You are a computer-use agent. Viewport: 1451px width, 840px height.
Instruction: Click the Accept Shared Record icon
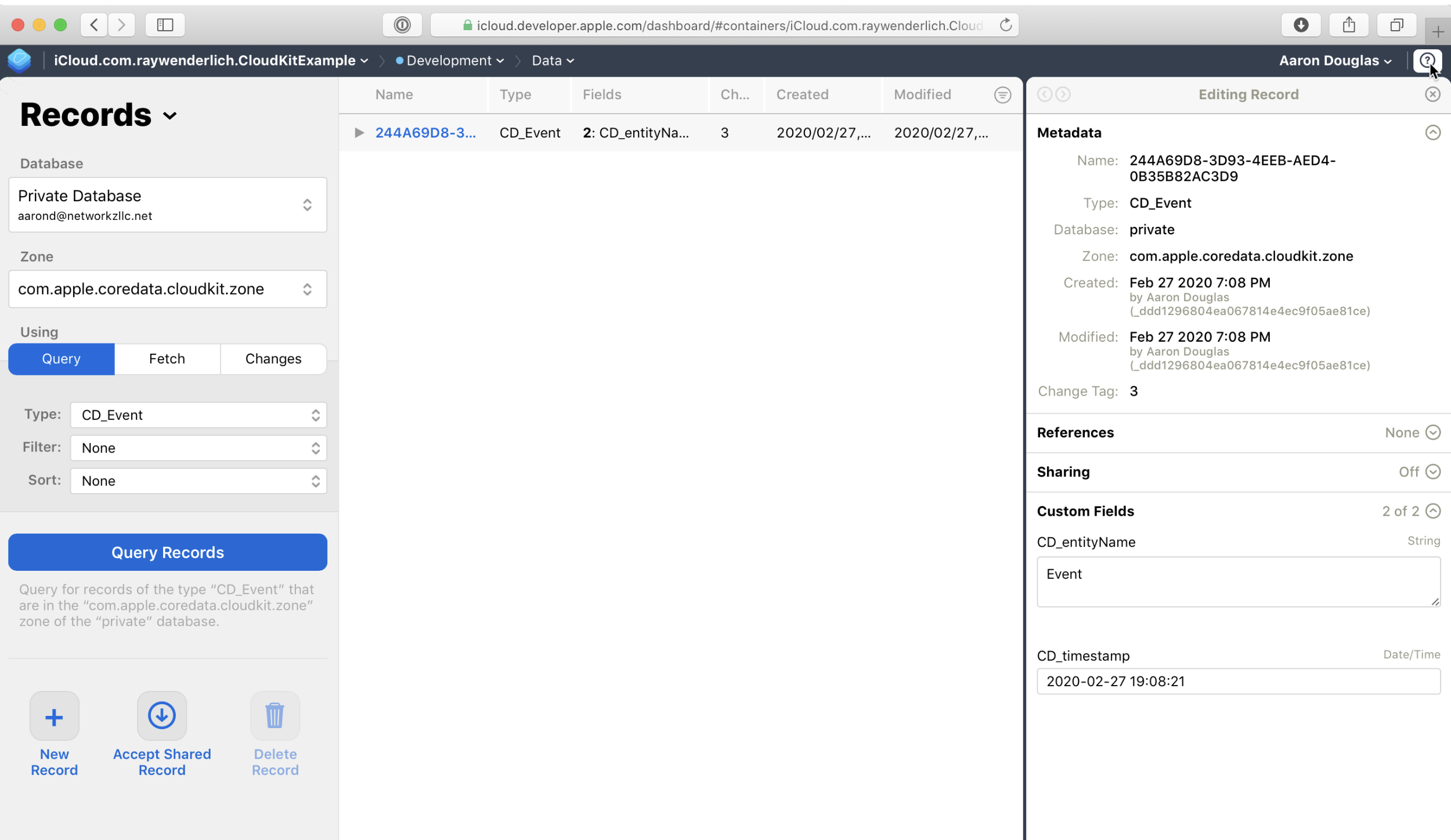[x=162, y=716]
